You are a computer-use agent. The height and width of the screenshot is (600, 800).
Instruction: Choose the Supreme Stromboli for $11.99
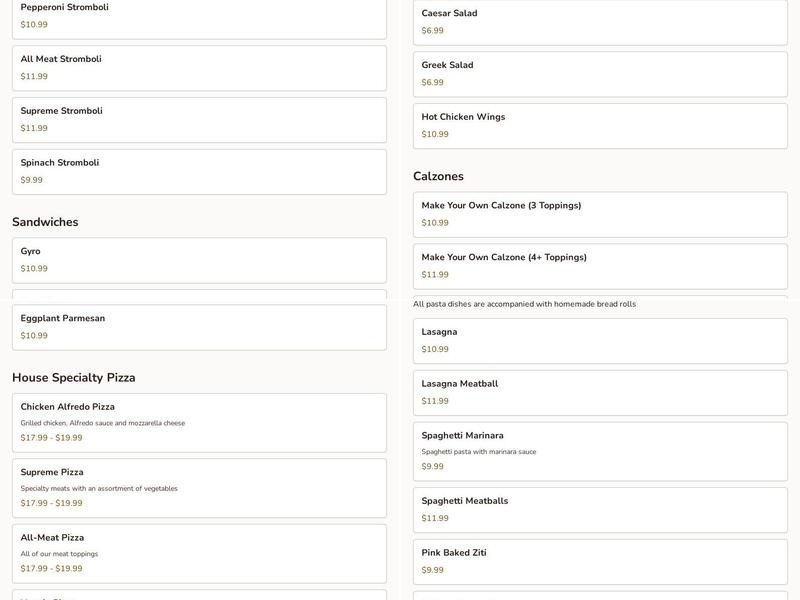(199, 120)
